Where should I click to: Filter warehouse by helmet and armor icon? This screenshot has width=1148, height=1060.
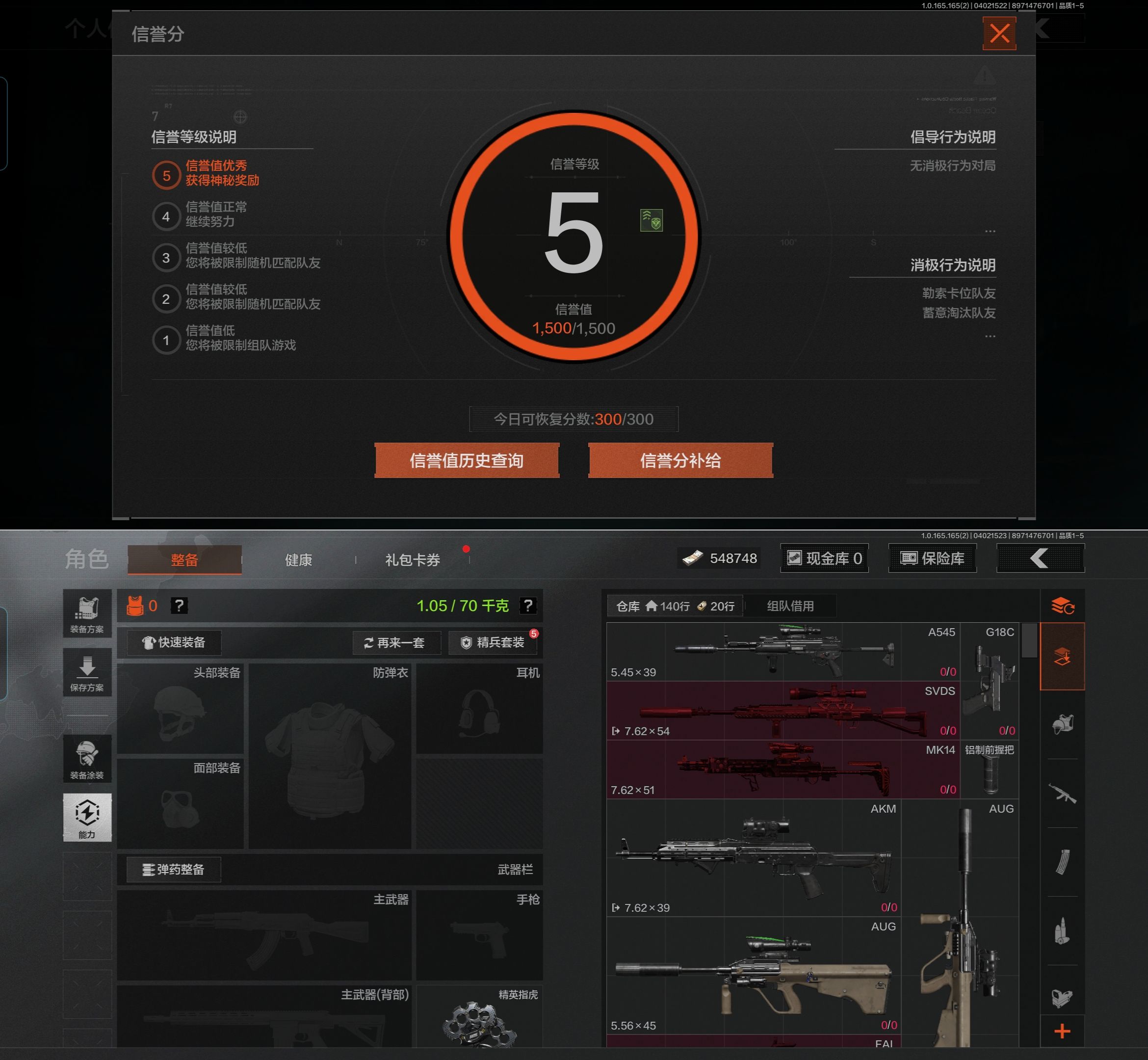click(1062, 724)
